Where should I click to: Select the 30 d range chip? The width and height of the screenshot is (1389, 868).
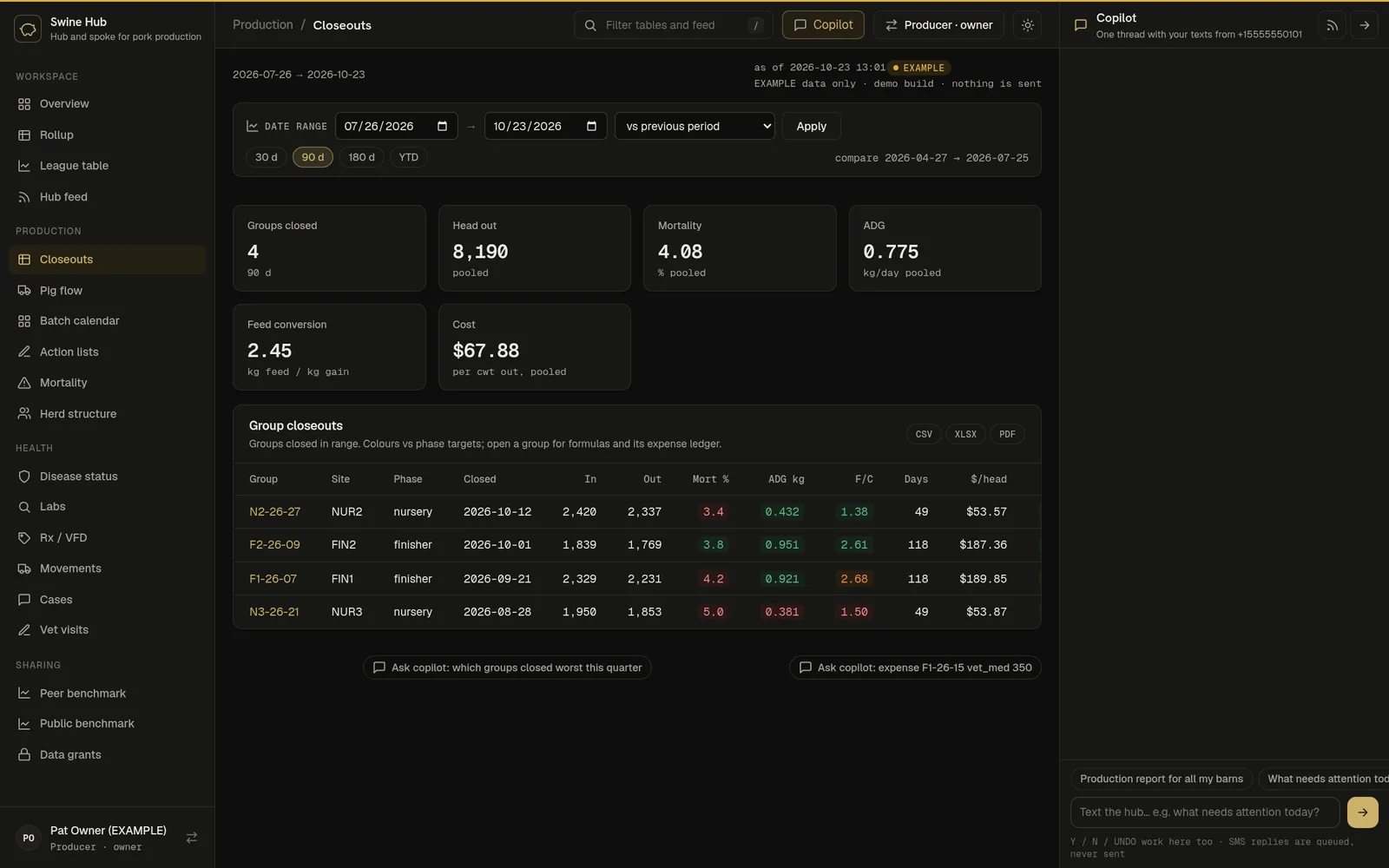pyautogui.click(x=267, y=157)
